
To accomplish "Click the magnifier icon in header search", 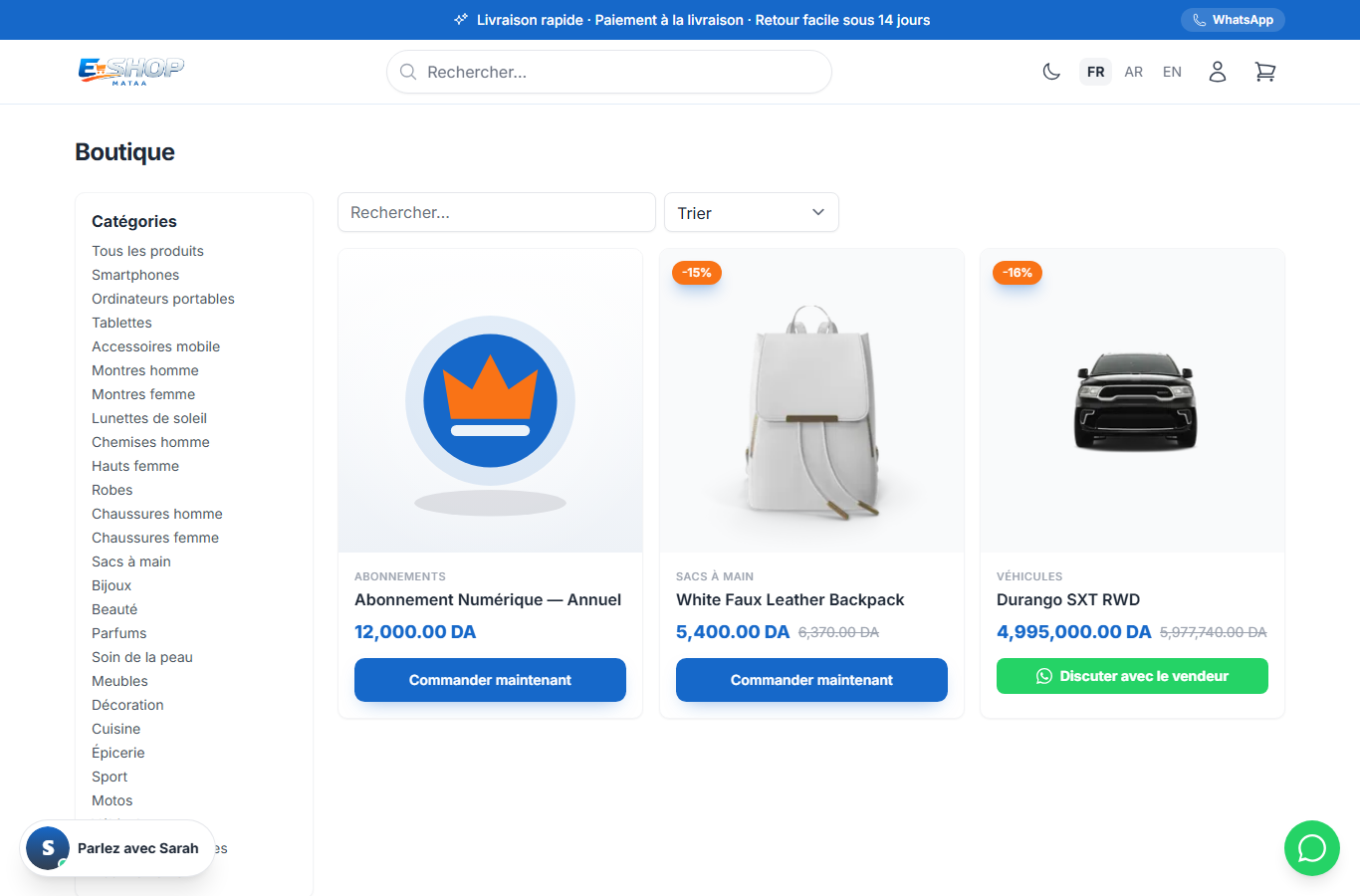I will [x=408, y=72].
